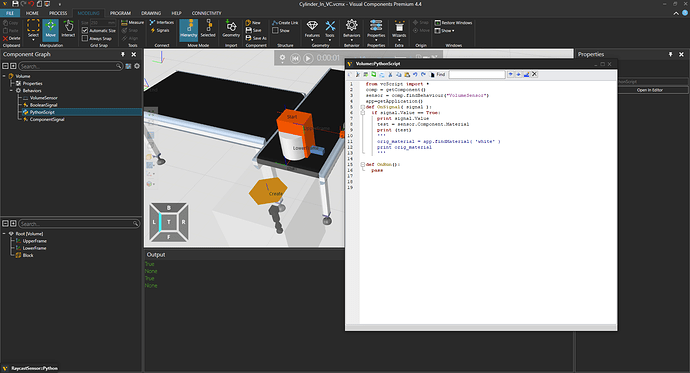The image size is (690, 373).
Task: Open Component Graph settings gear
Action: [x=137, y=66]
